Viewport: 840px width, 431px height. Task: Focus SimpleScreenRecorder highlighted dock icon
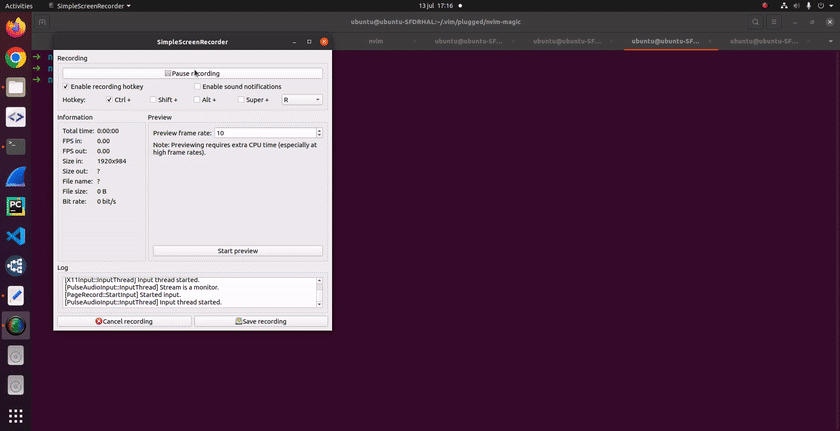16,326
